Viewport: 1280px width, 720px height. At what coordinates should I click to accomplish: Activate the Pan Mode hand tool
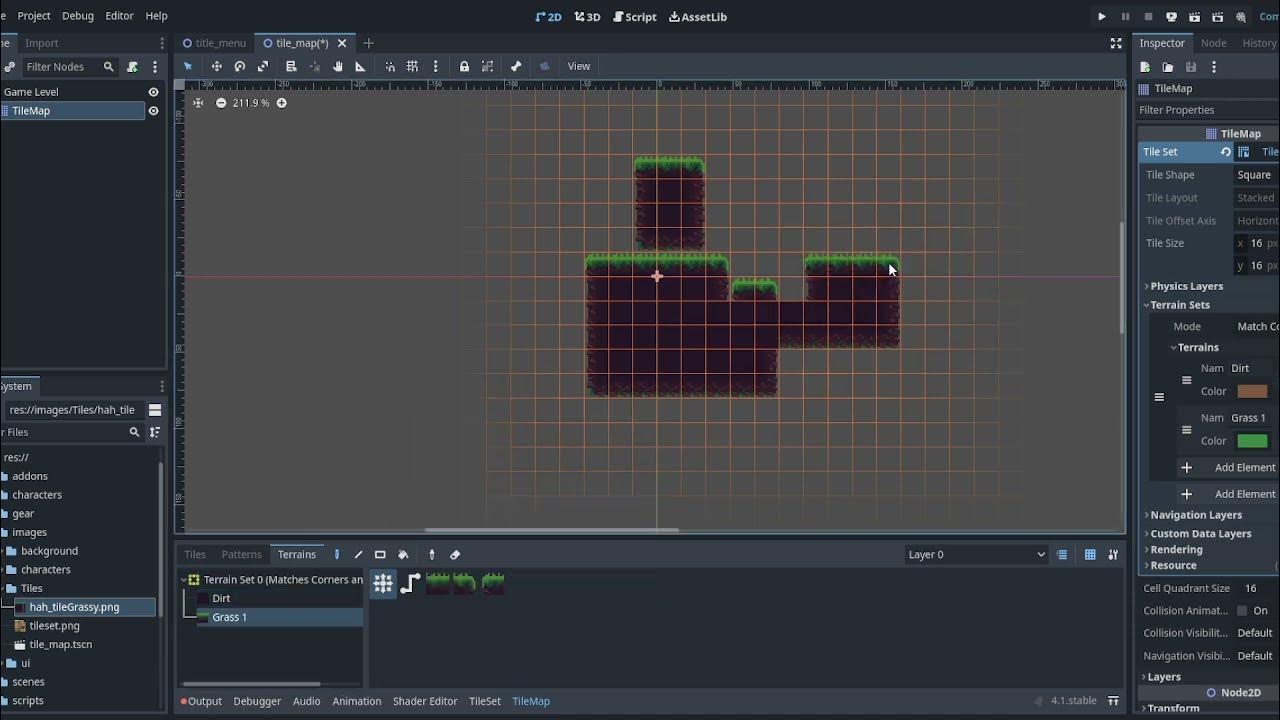point(338,66)
